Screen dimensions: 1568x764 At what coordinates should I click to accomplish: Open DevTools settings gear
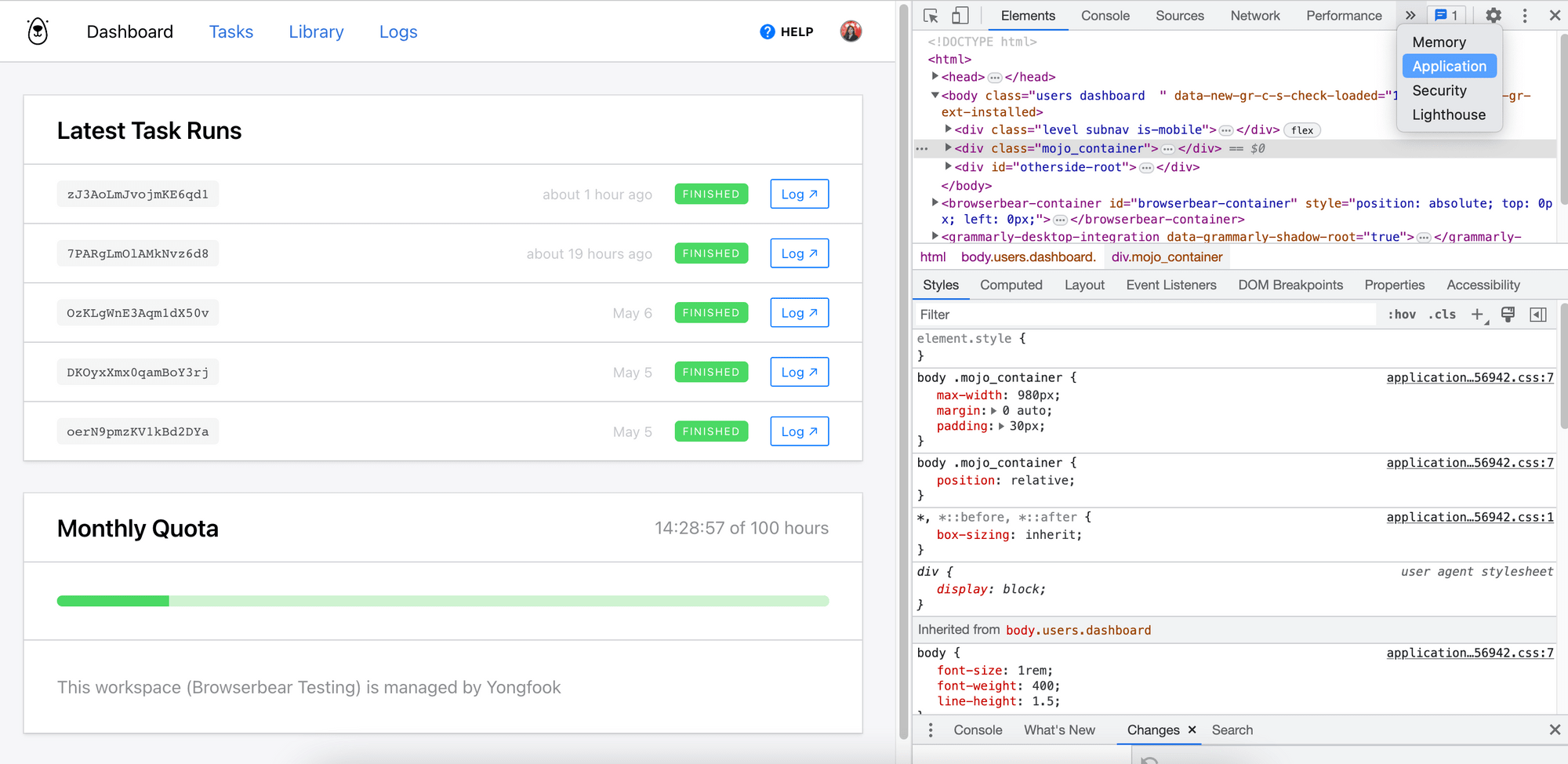pyautogui.click(x=1493, y=15)
